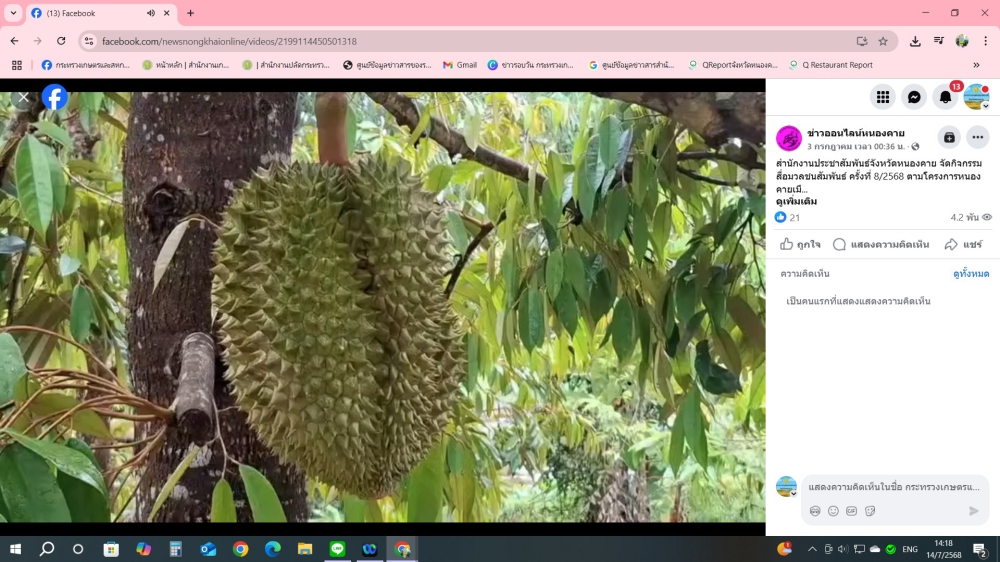Open the ข่าวรอบวัน กระทรวงเก... bookmark

[x=531, y=65]
